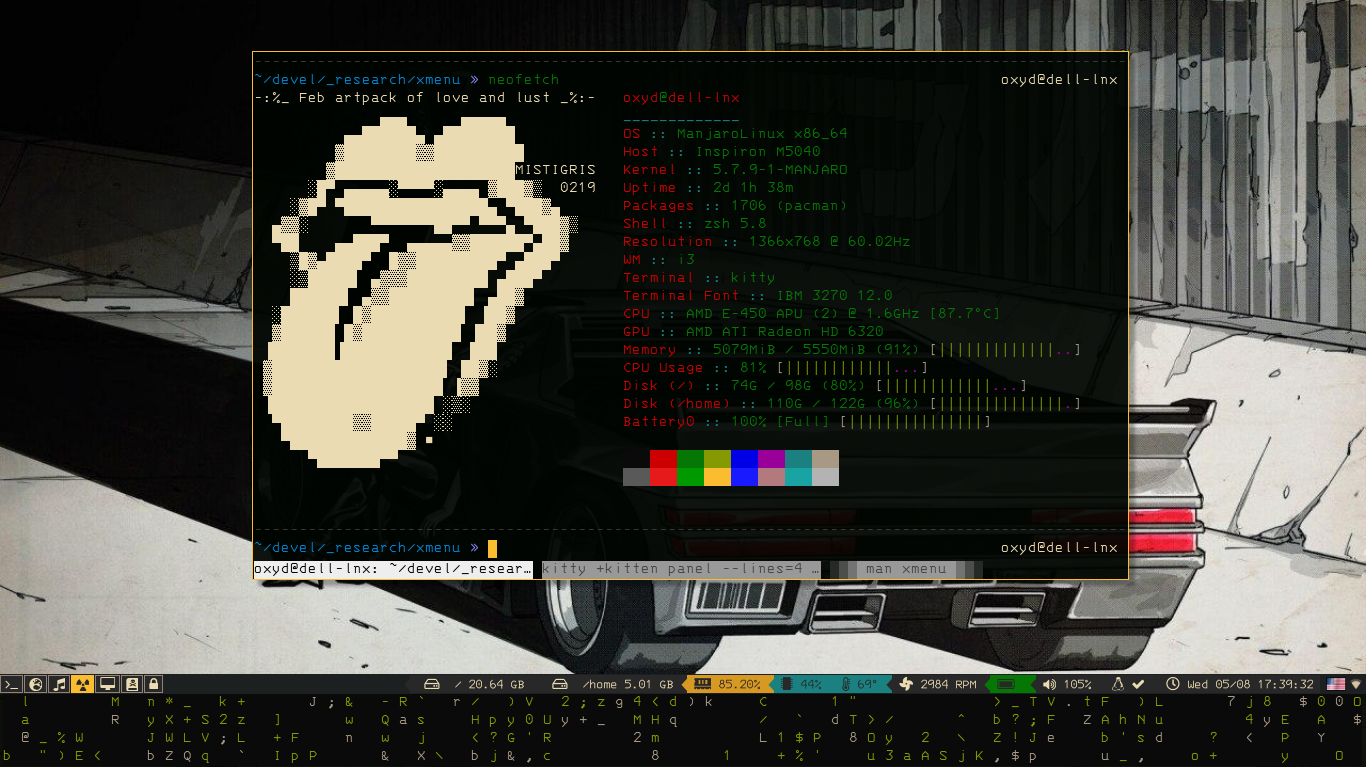Click the volume speaker icon
This screenshot has width=1366, height=767.
(1049, 685)
